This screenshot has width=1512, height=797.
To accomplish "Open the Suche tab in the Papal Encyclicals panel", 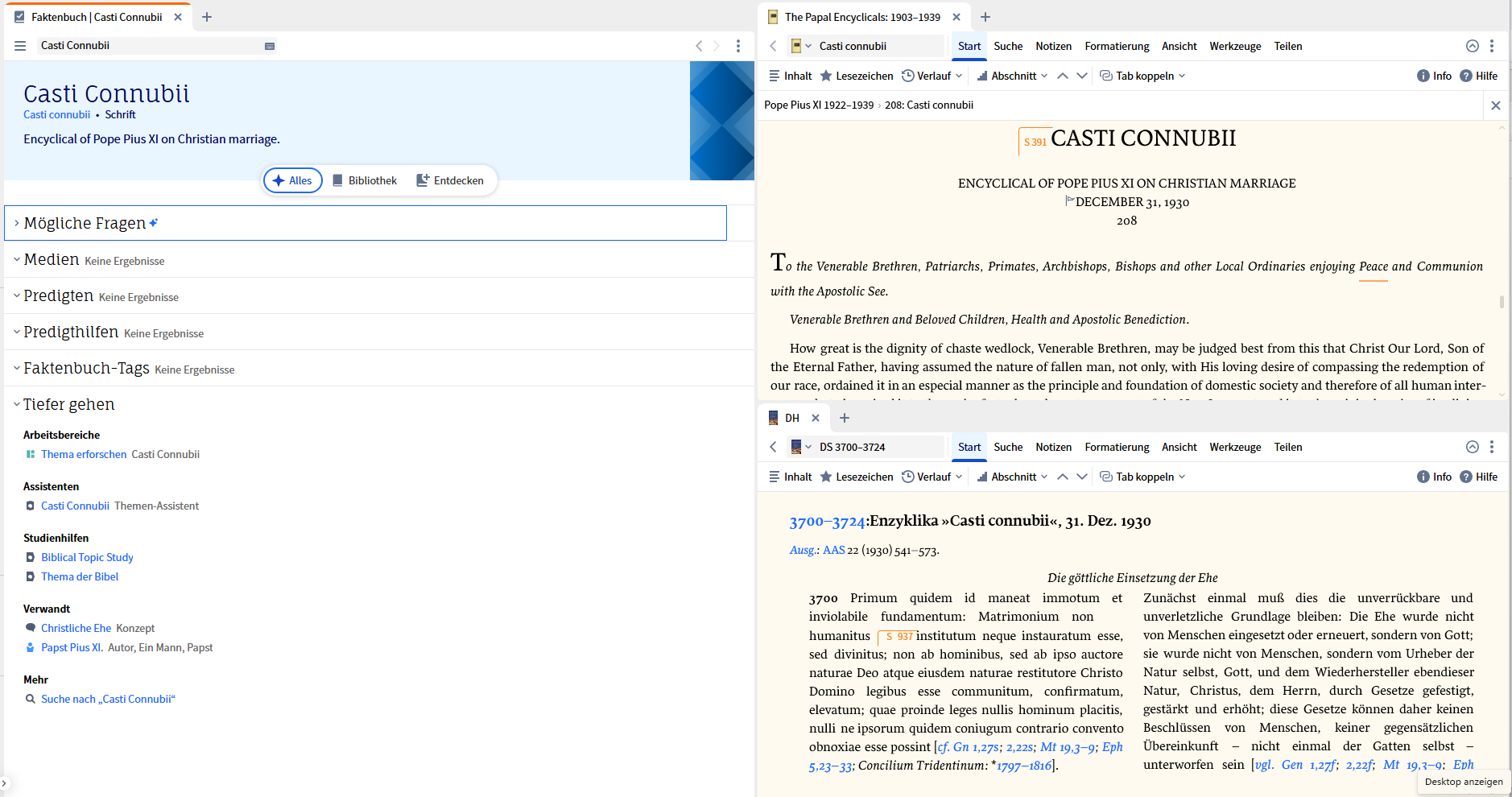I will tap(1008, 46).
